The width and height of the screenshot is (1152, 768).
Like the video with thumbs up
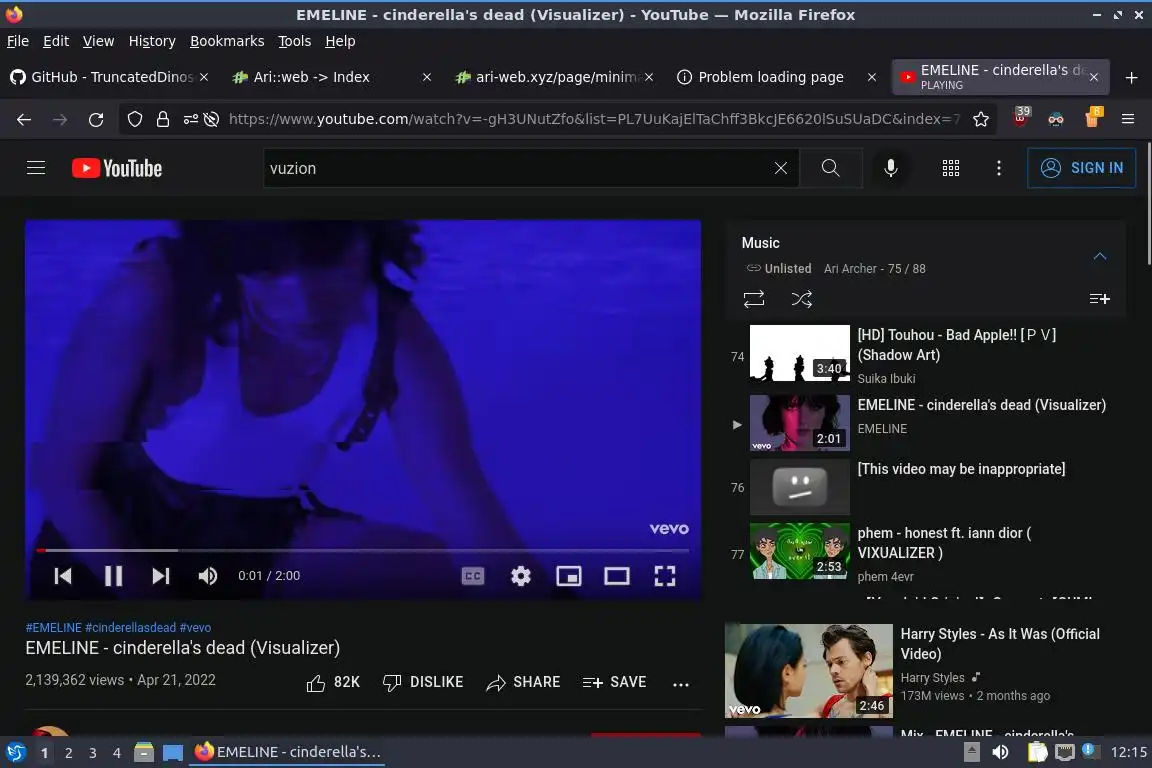tap(333, 683)
